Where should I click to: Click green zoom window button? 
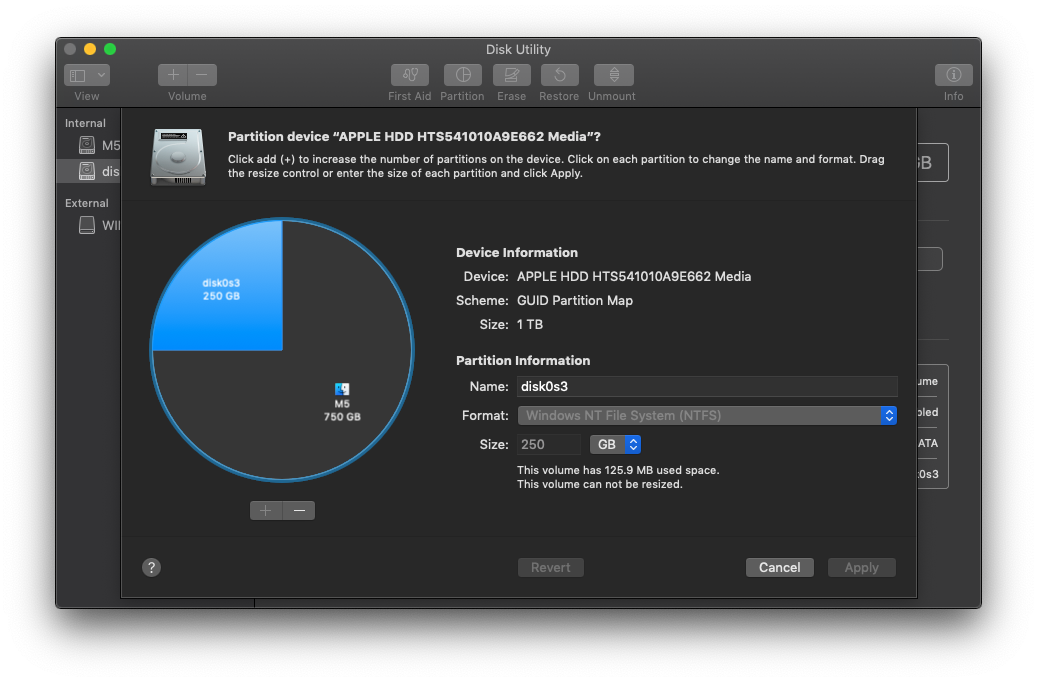coord(110,49)
